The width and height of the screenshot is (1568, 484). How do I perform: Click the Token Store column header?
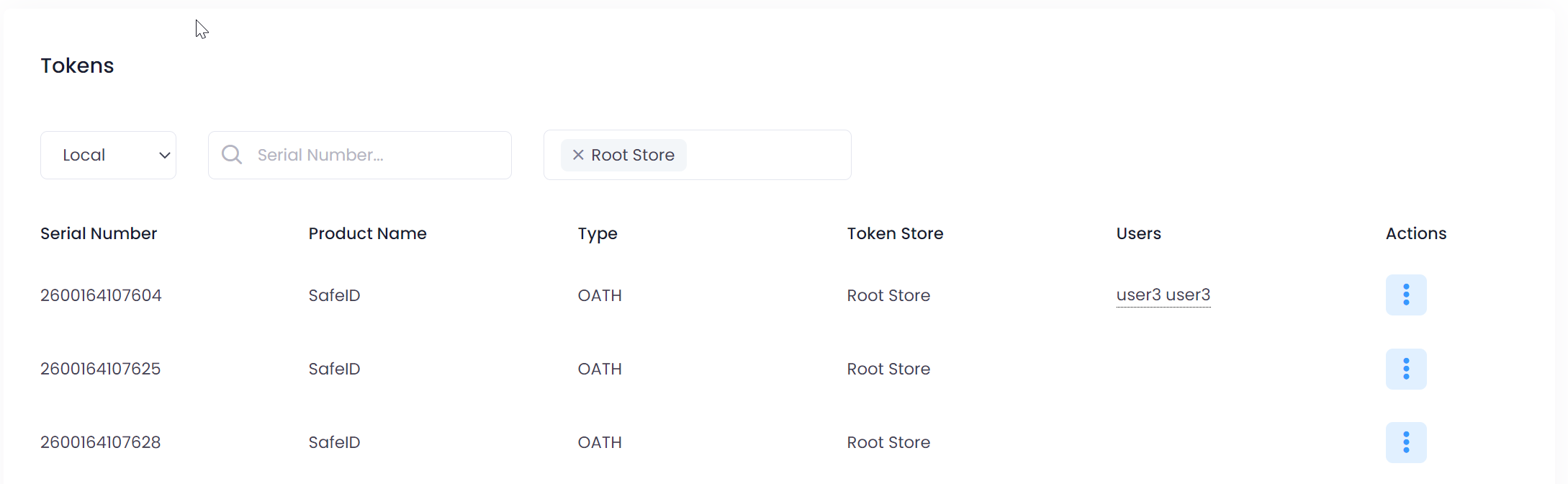pos(895,233)
